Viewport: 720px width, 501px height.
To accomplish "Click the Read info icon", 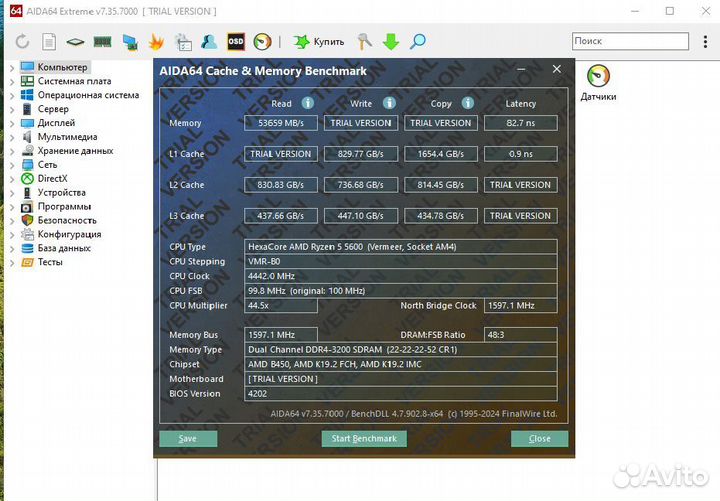I will tap(308, 103).
